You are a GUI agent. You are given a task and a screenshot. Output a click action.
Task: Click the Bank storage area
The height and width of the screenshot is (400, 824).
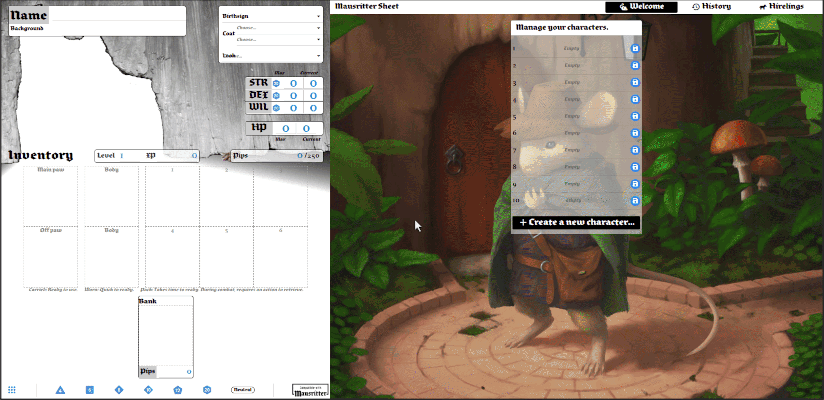point(166,335)
